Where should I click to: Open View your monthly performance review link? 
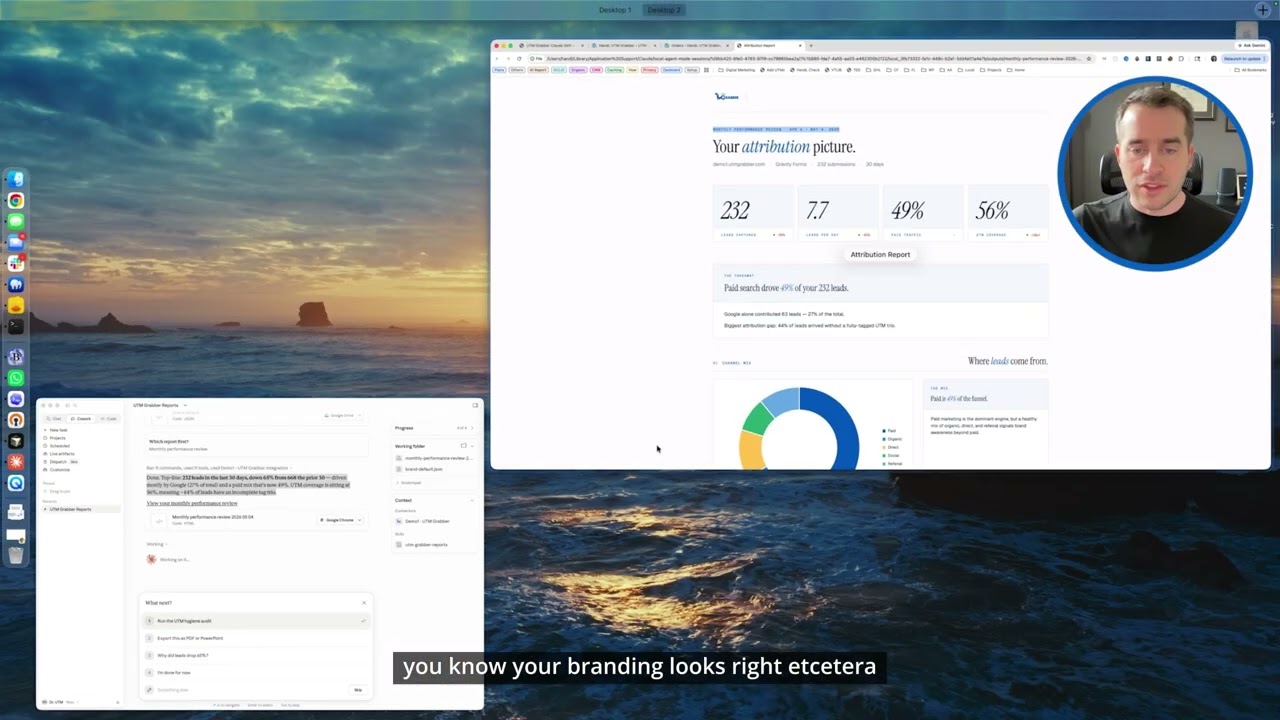coord(192,503)
